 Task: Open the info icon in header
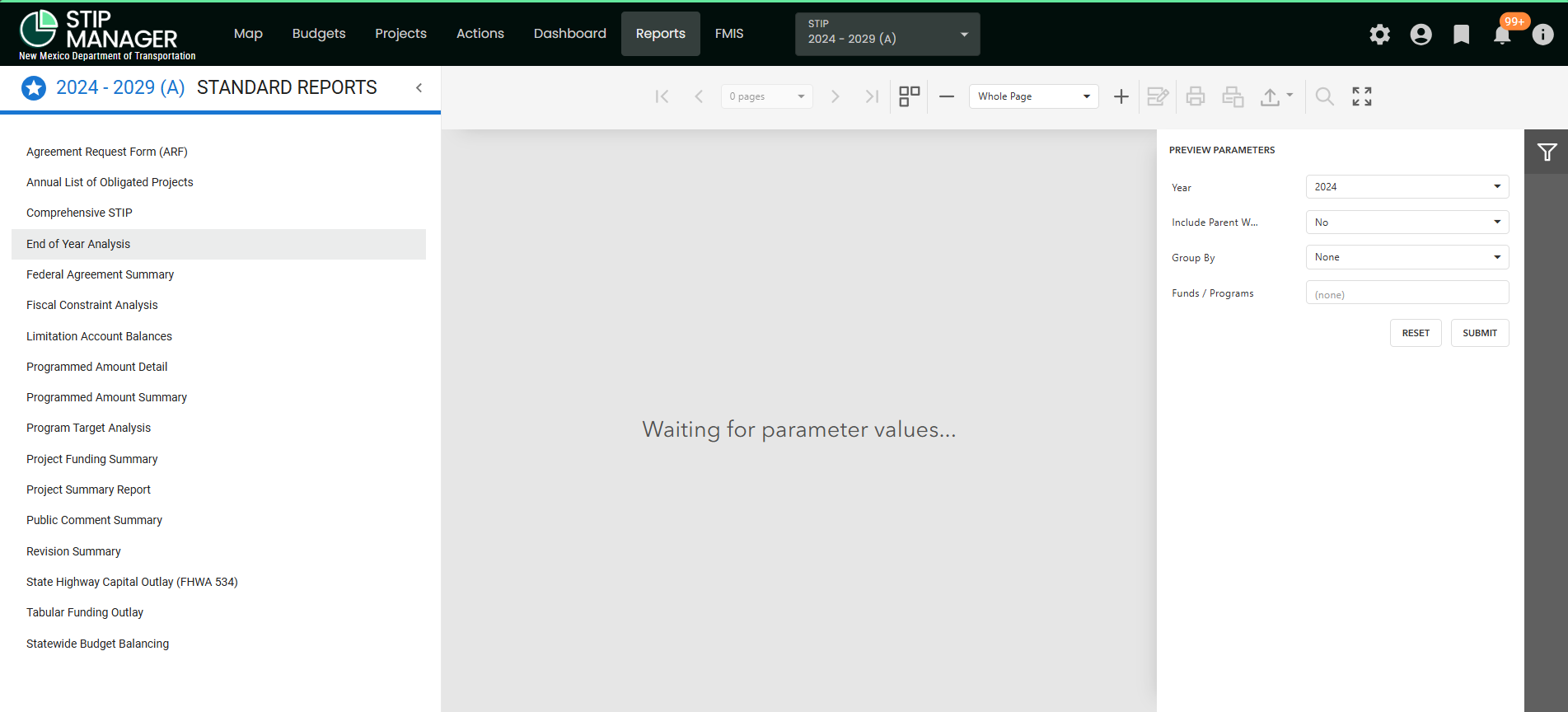click(x=1543, y=34)
